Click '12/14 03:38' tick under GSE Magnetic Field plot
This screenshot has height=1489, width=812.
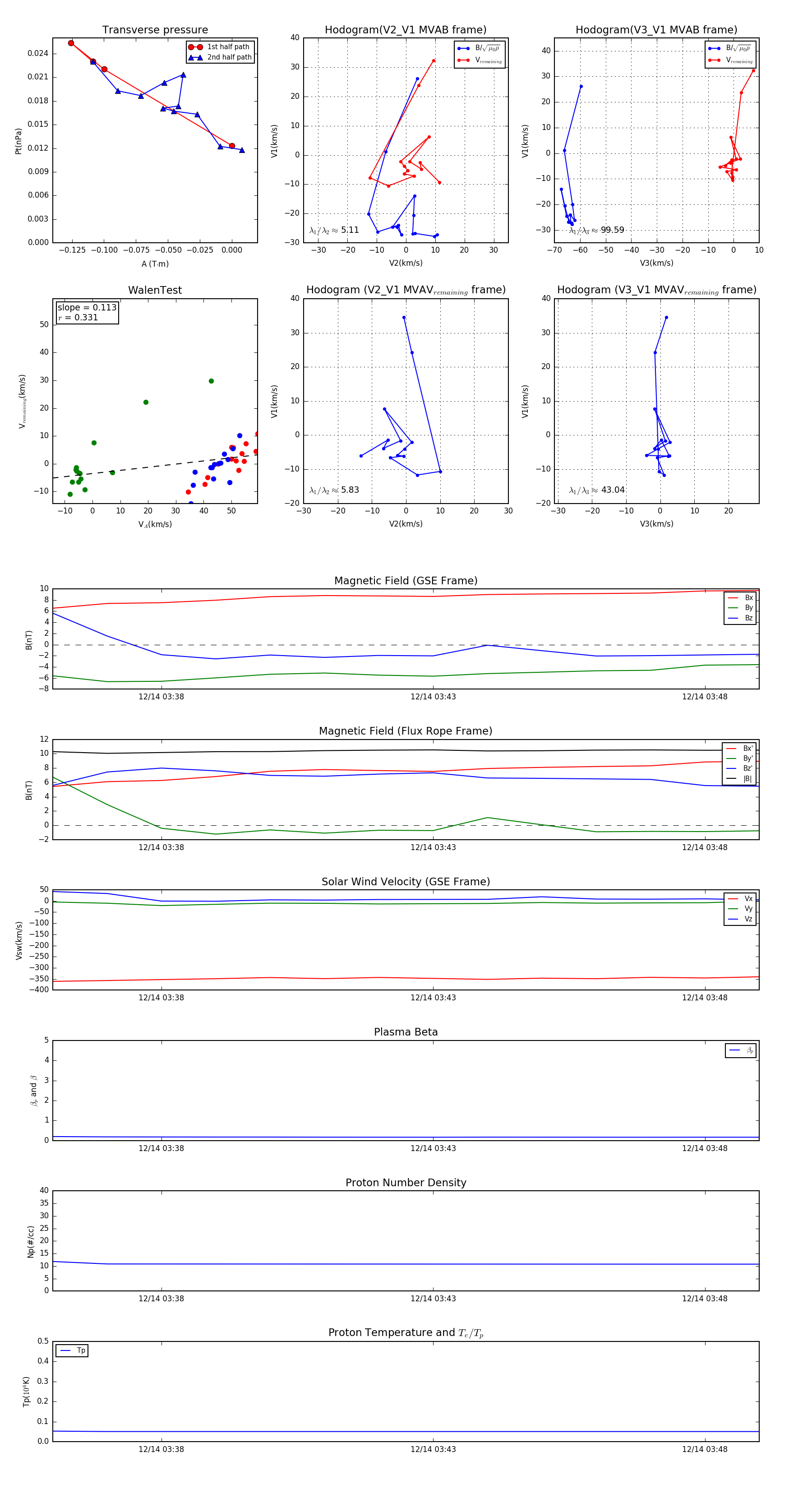161,697
